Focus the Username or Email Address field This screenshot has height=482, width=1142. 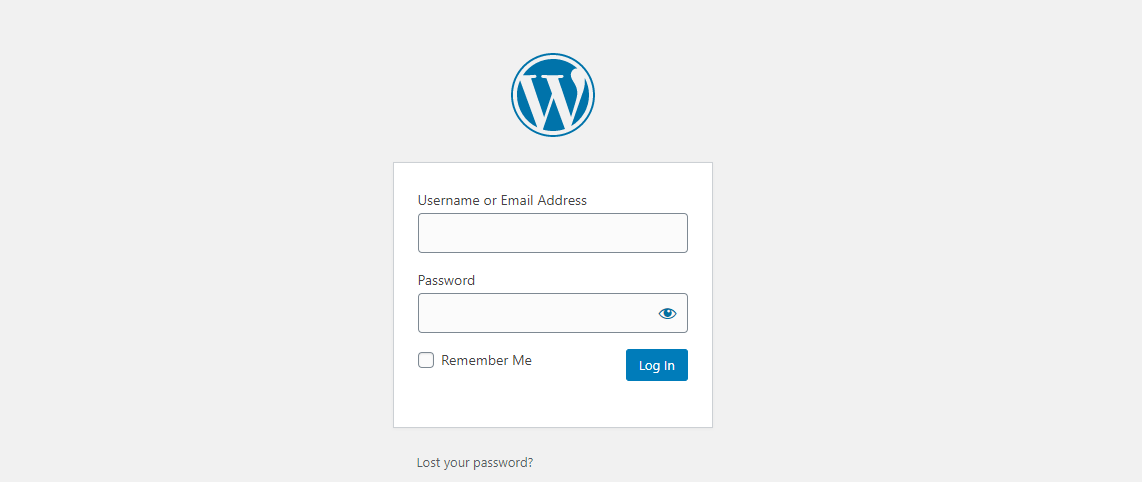[x=552, y=233]
